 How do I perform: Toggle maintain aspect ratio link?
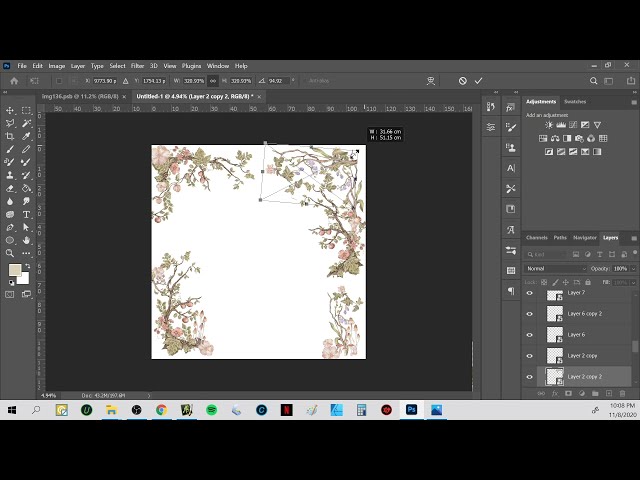(213, 81)
